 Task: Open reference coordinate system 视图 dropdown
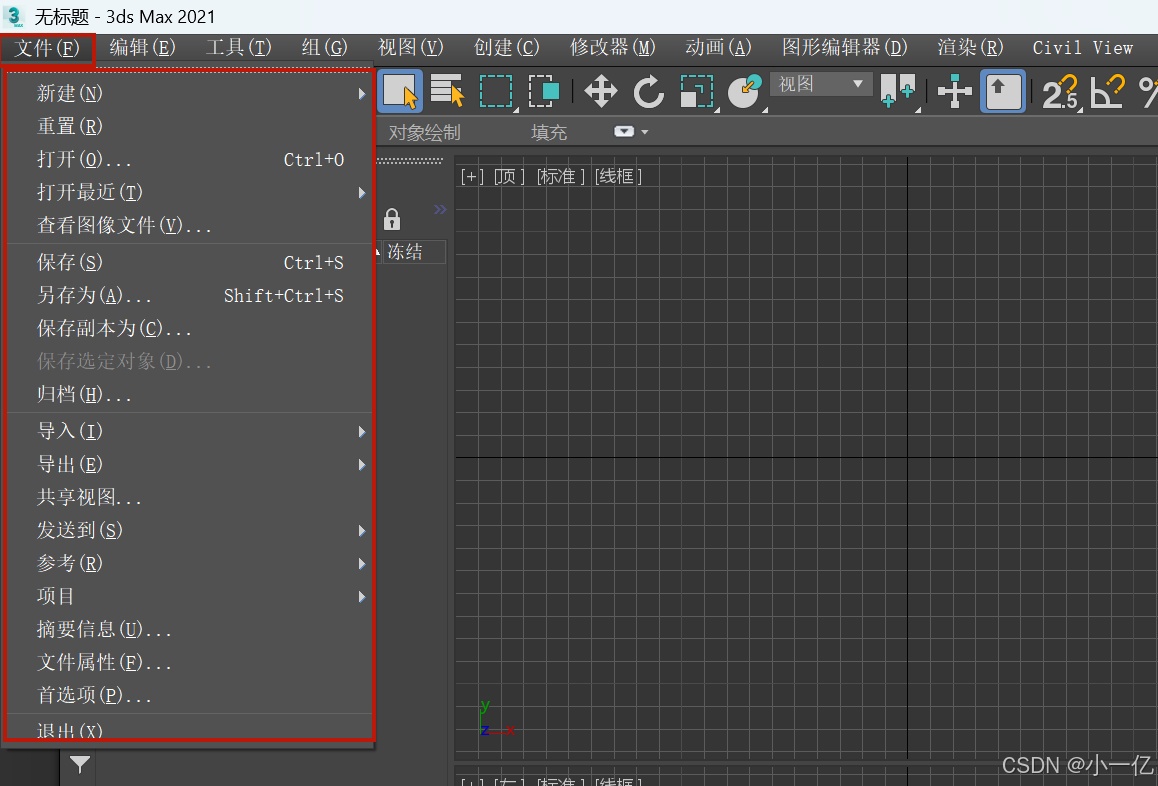[820, 84]
